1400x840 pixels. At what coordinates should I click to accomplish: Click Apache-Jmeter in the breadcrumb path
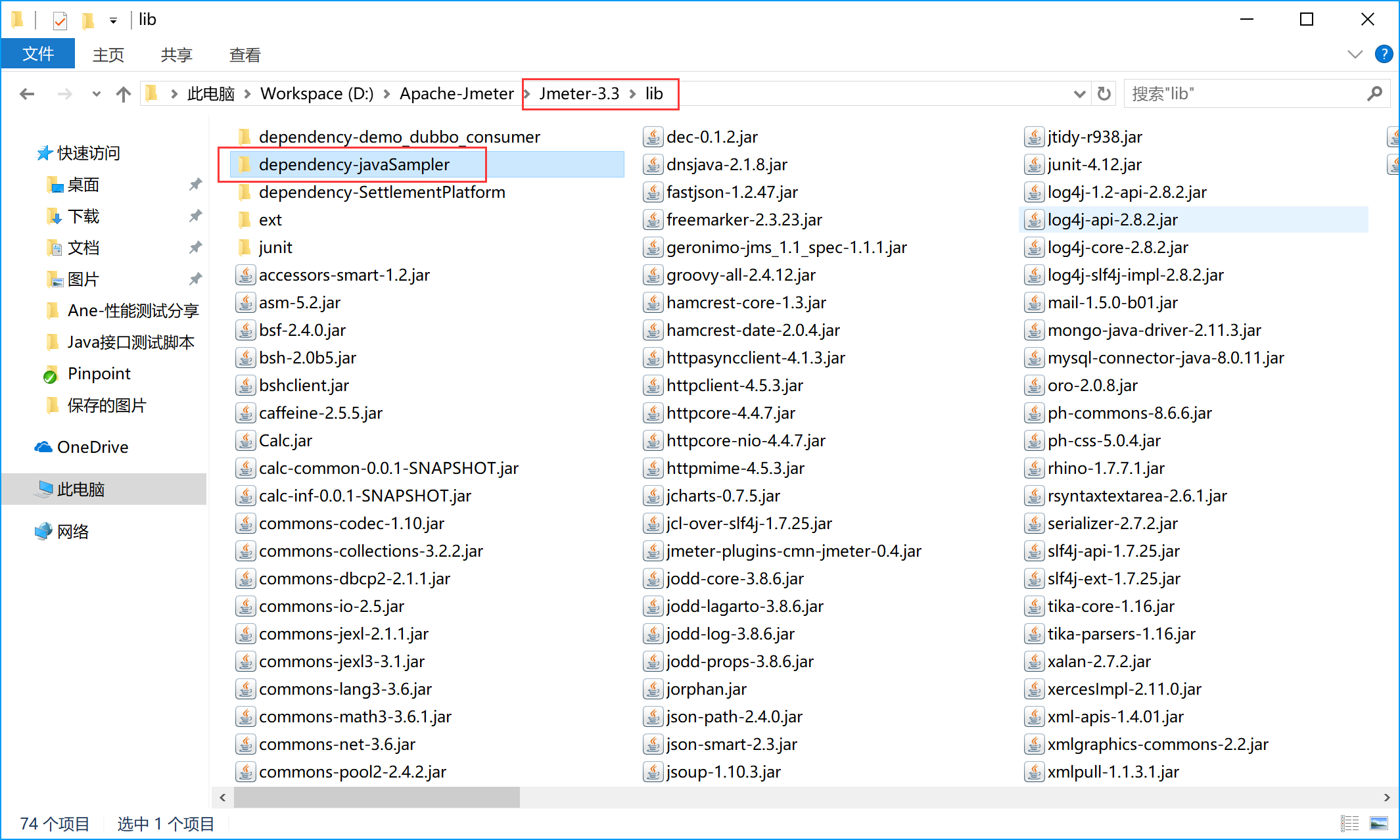(x=456, y=94)
